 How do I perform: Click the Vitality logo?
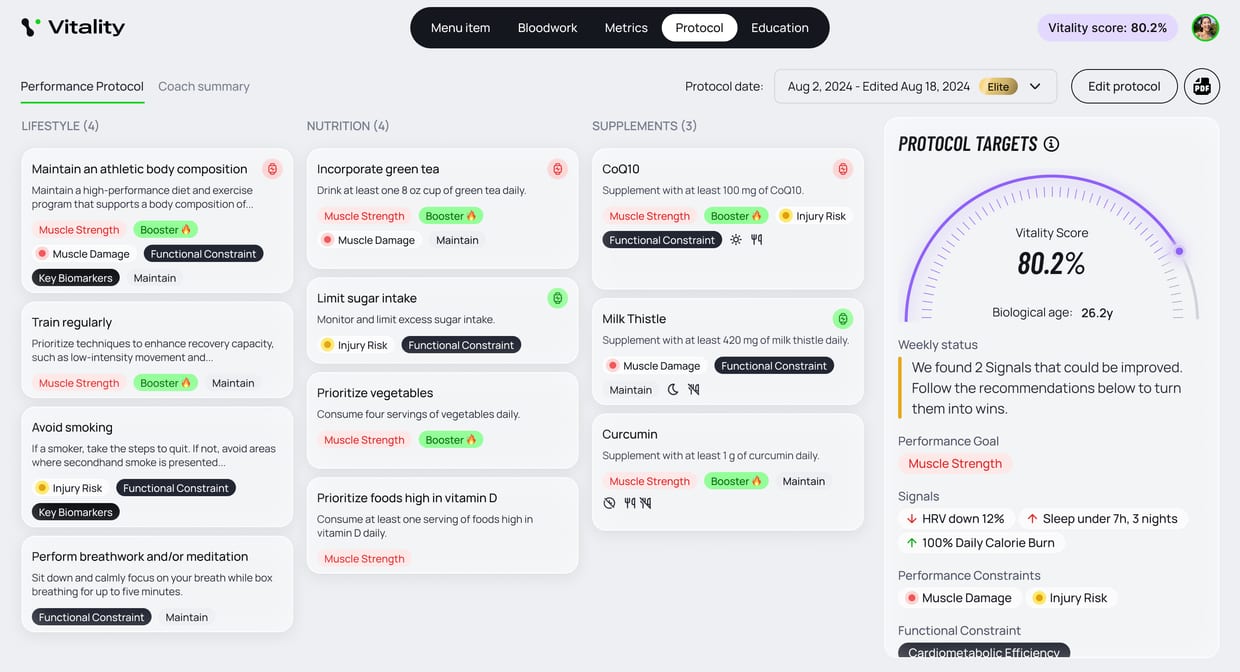73,27
